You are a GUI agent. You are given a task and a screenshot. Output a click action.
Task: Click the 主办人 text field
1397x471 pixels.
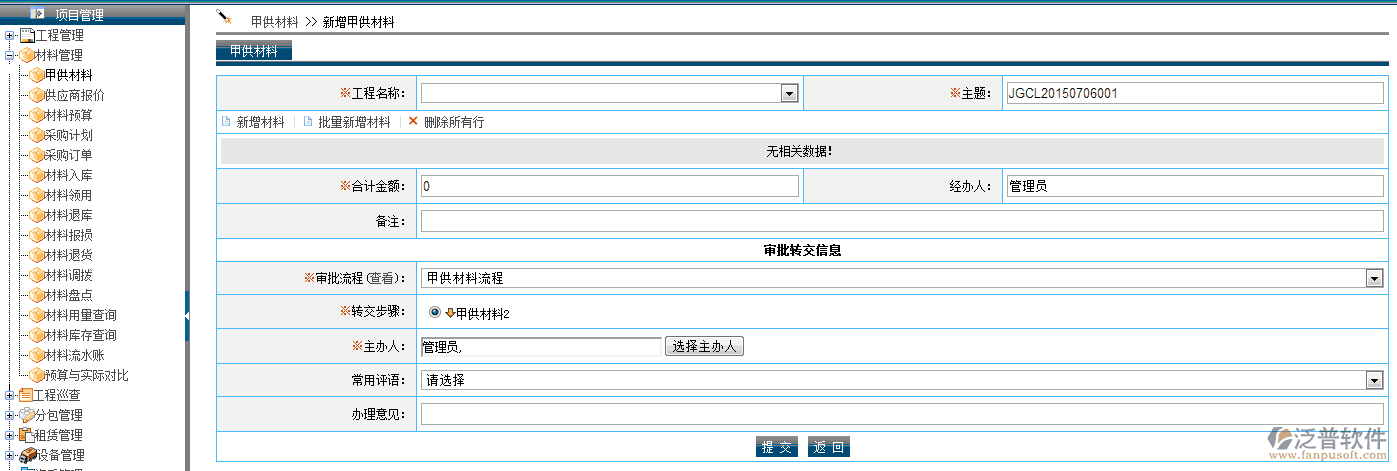[x=541, y=346]
